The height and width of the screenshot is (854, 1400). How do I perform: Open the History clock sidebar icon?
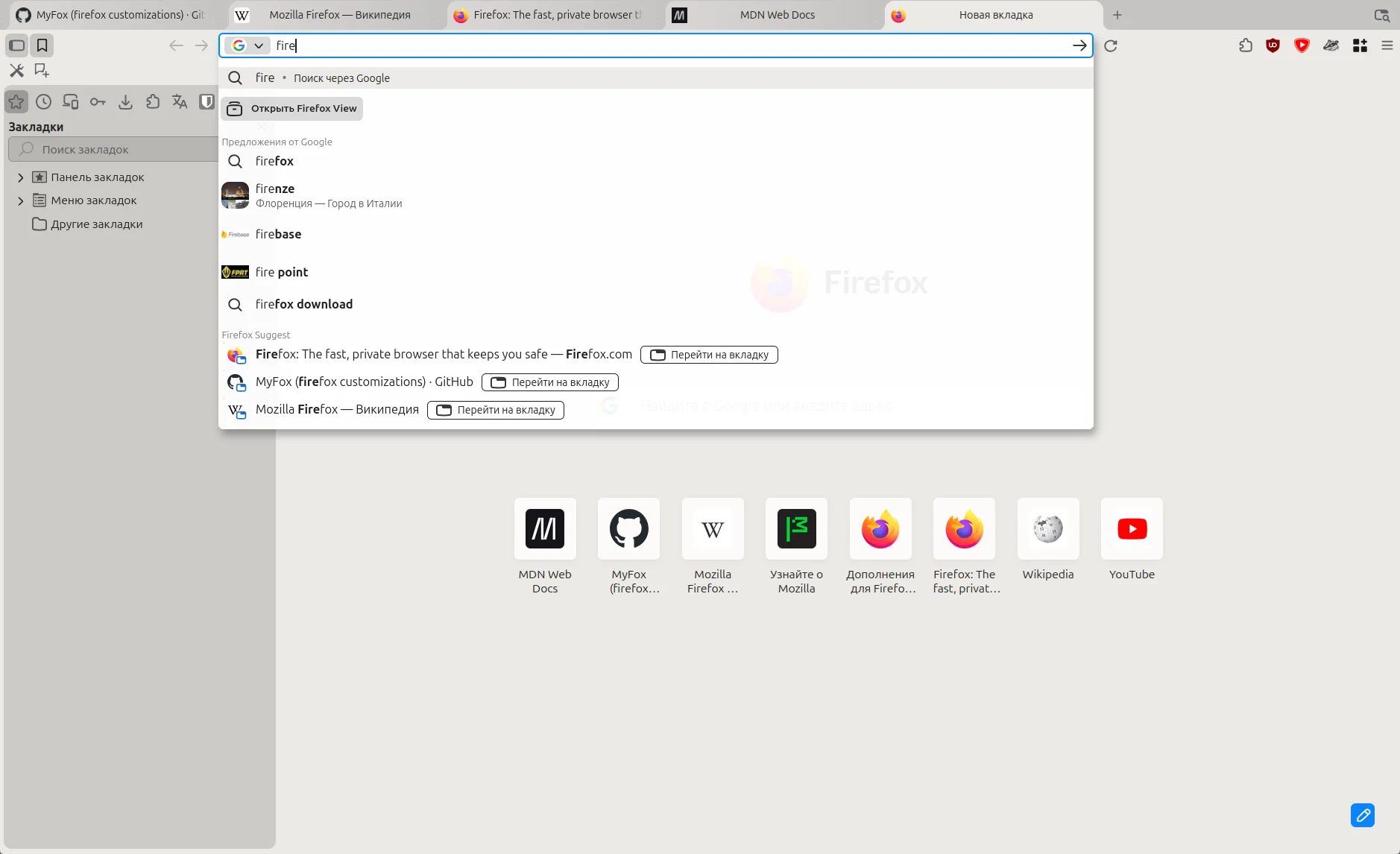pyautogui.click(x=43, y=101)
